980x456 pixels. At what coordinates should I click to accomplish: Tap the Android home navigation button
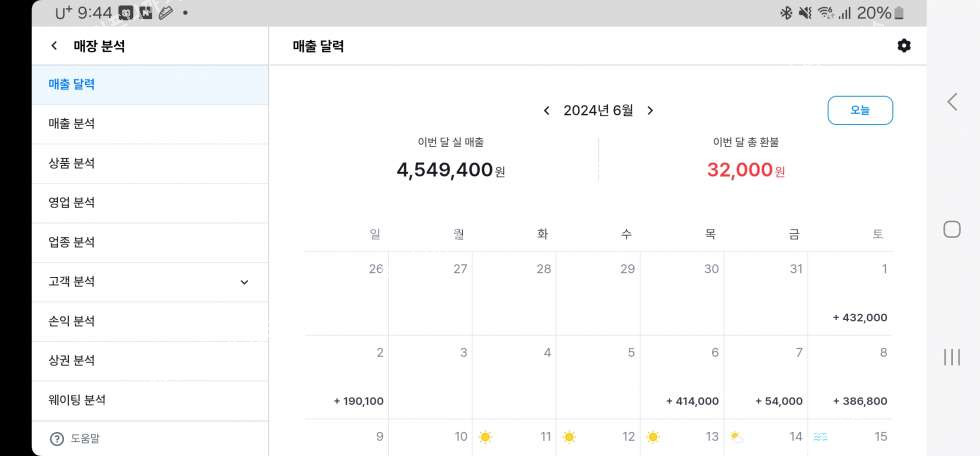952,229
